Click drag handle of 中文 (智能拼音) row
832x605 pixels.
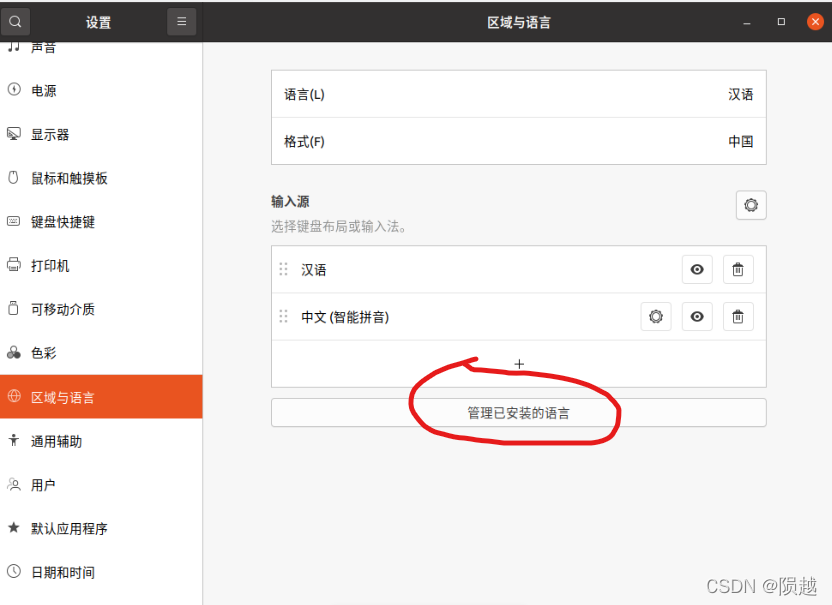pos(283,317)
